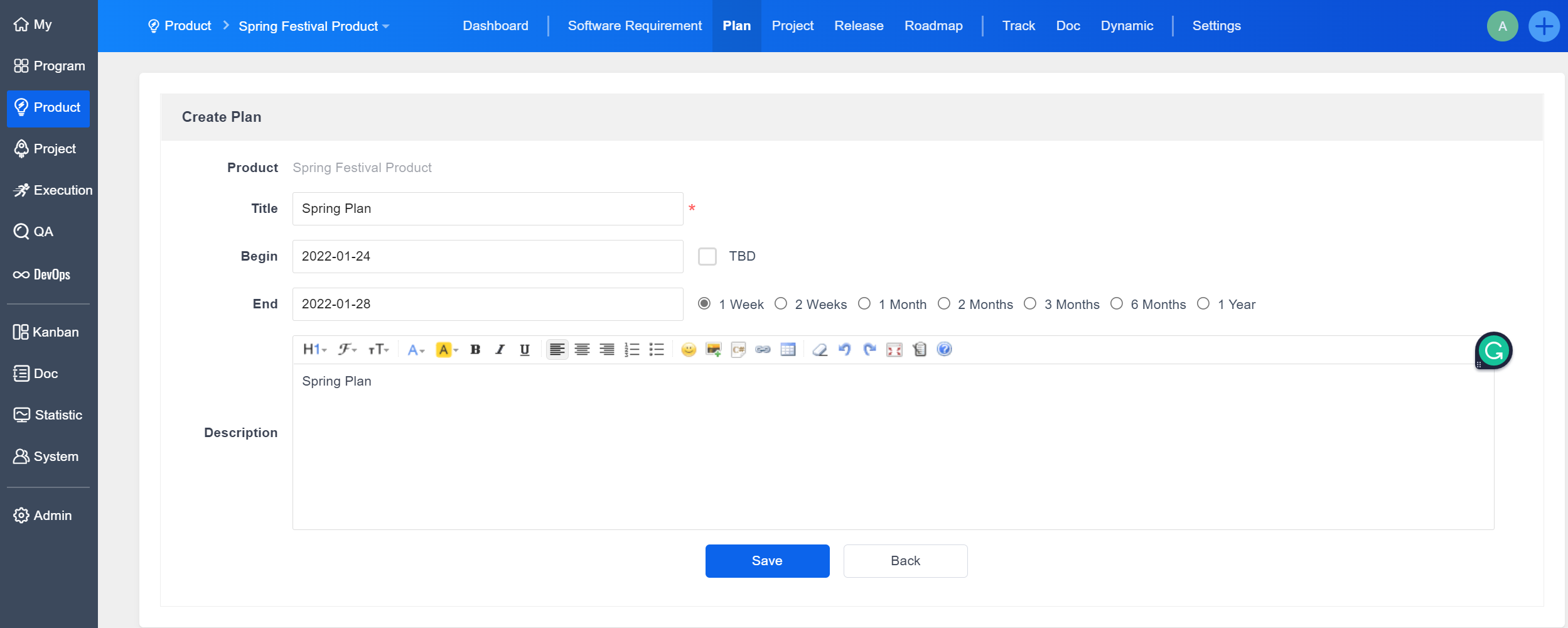Click the italic formatting icon
The height and width of the screenshot is (628, 1568).
point(500,350)
